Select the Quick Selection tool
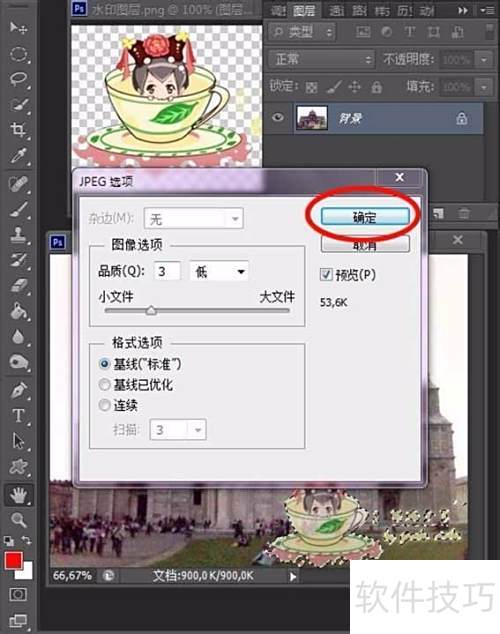The image size is (500, 634). (18, 105)
